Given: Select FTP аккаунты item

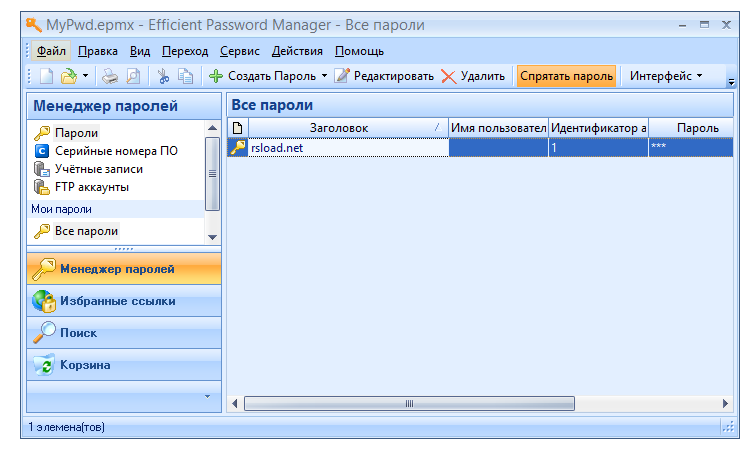Looking at the screenshot, I should coord(92,187).
